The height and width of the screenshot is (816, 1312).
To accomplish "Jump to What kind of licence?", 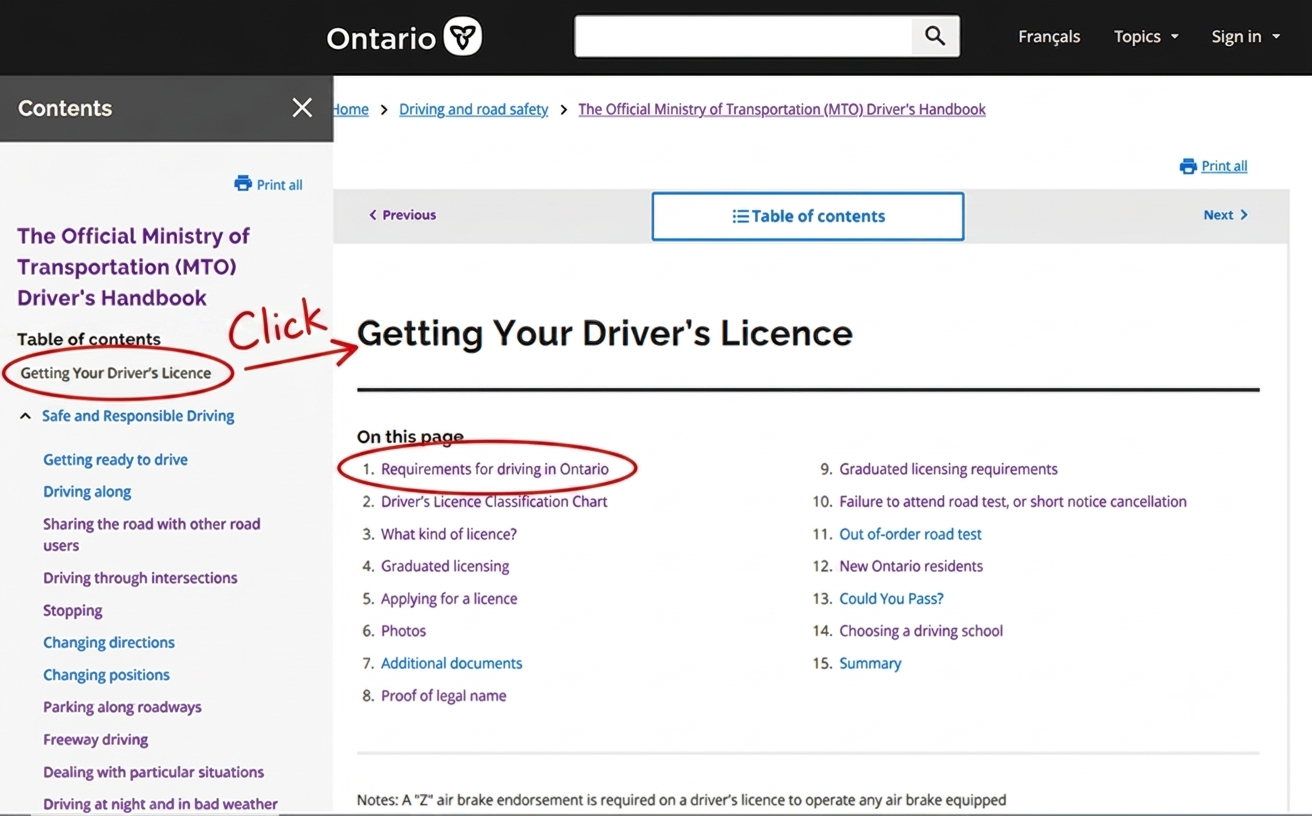I will (x=449, y=534).
